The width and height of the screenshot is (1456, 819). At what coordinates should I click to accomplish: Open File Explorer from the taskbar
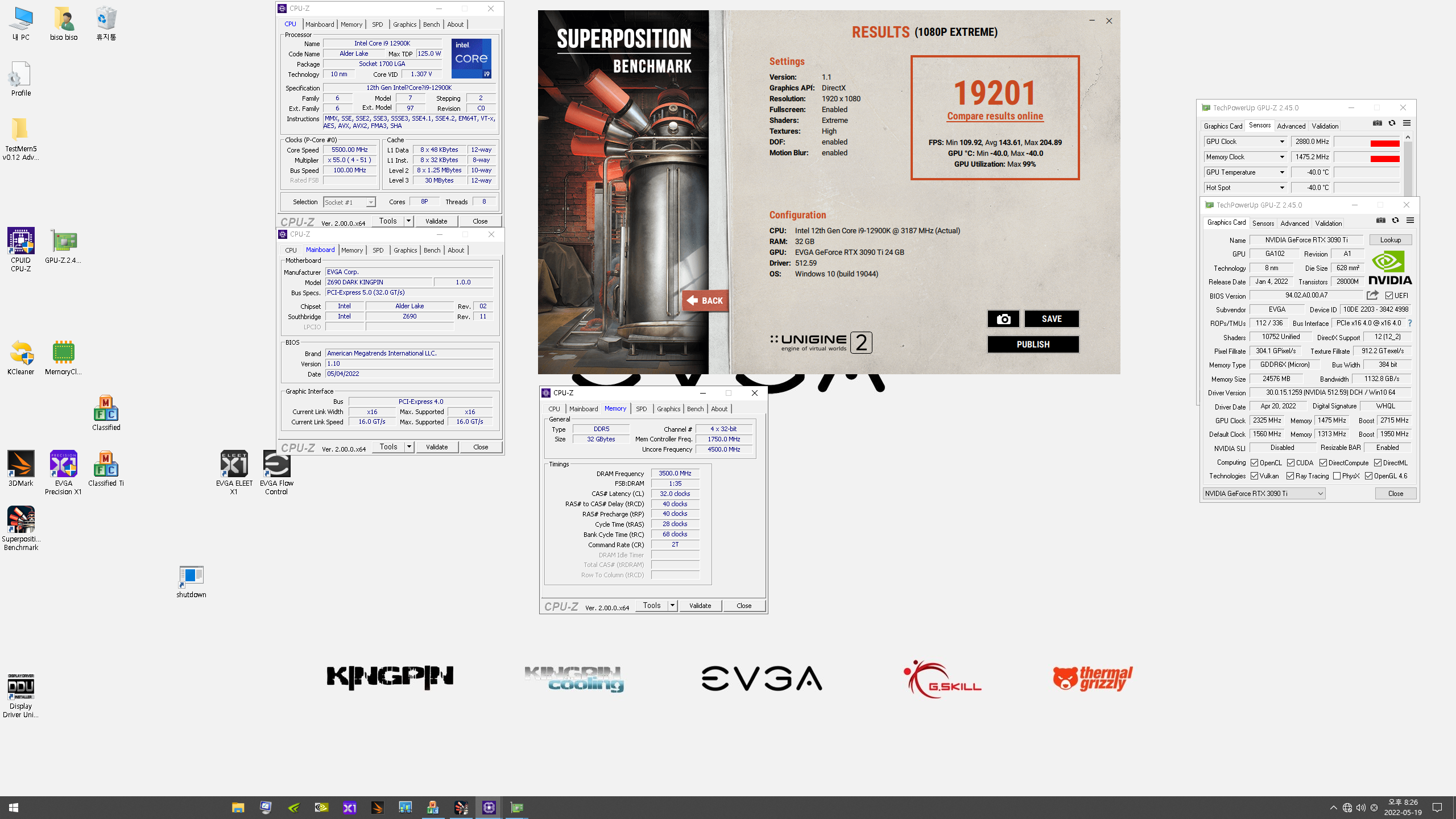[x=238, y=808]
